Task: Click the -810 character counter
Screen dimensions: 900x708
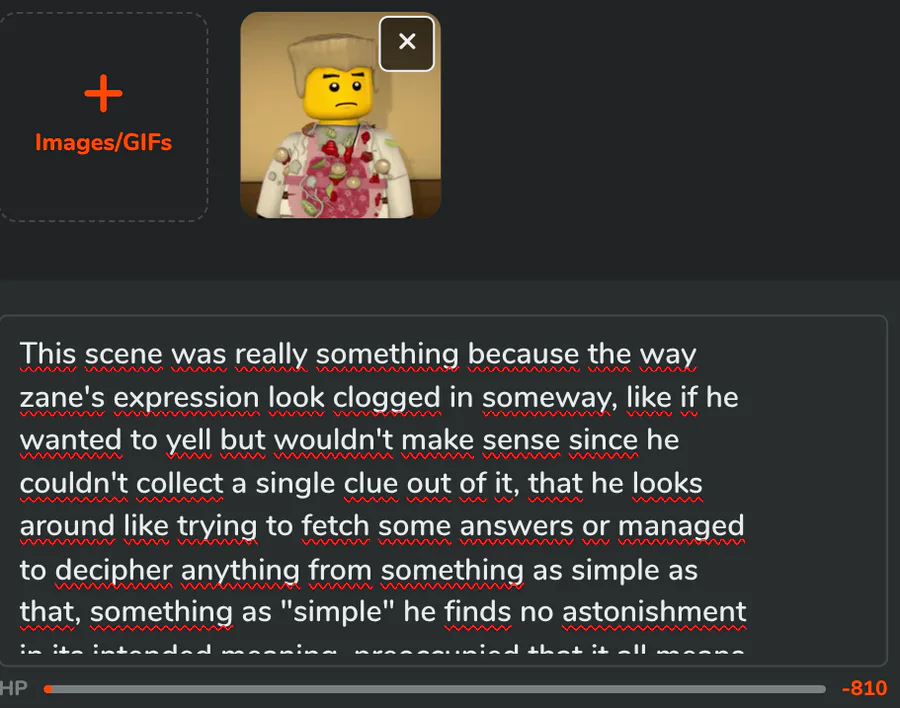Action: (864, 689)
